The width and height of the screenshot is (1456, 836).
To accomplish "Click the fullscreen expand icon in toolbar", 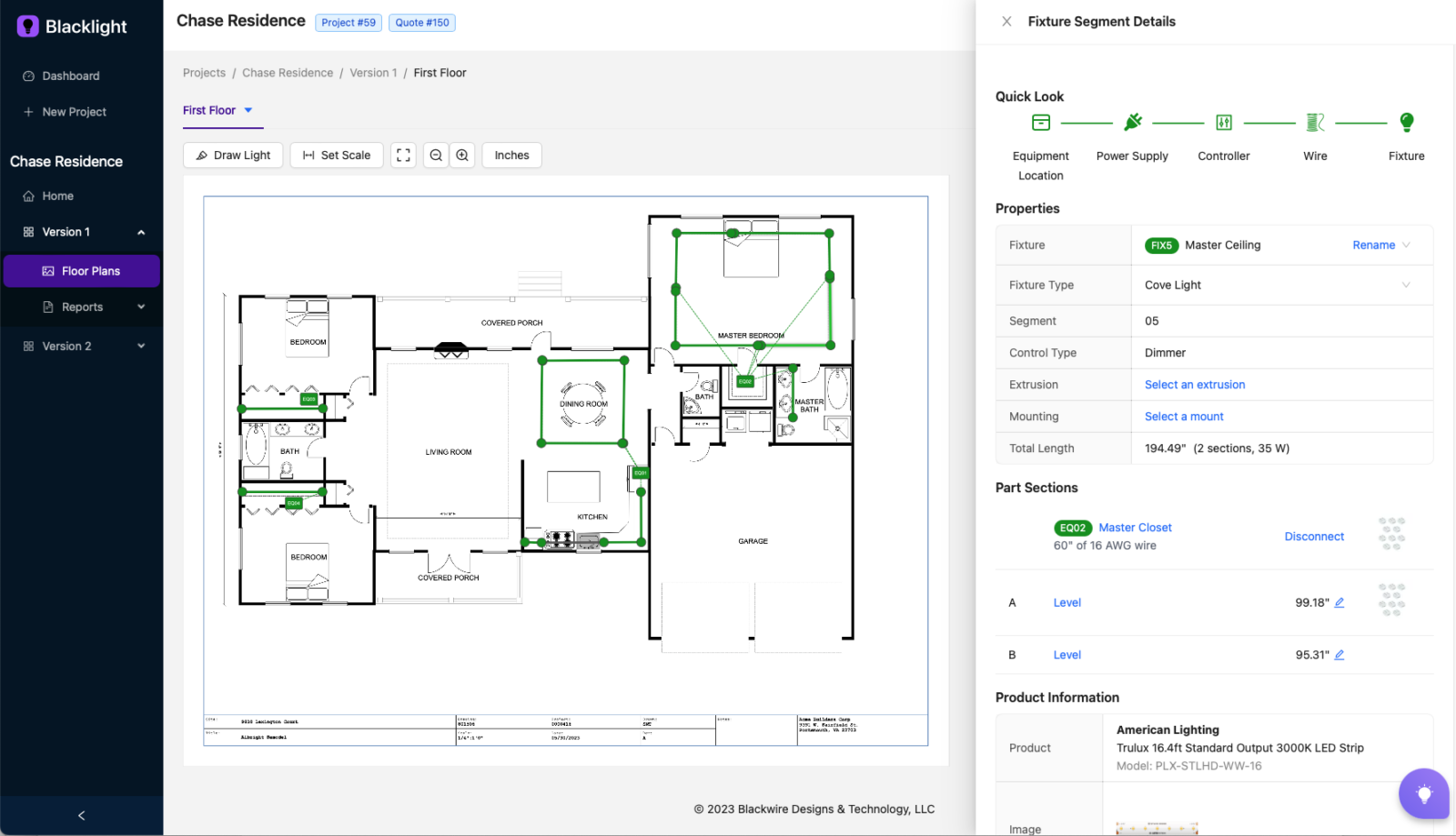I will click(x=403, y=156).
